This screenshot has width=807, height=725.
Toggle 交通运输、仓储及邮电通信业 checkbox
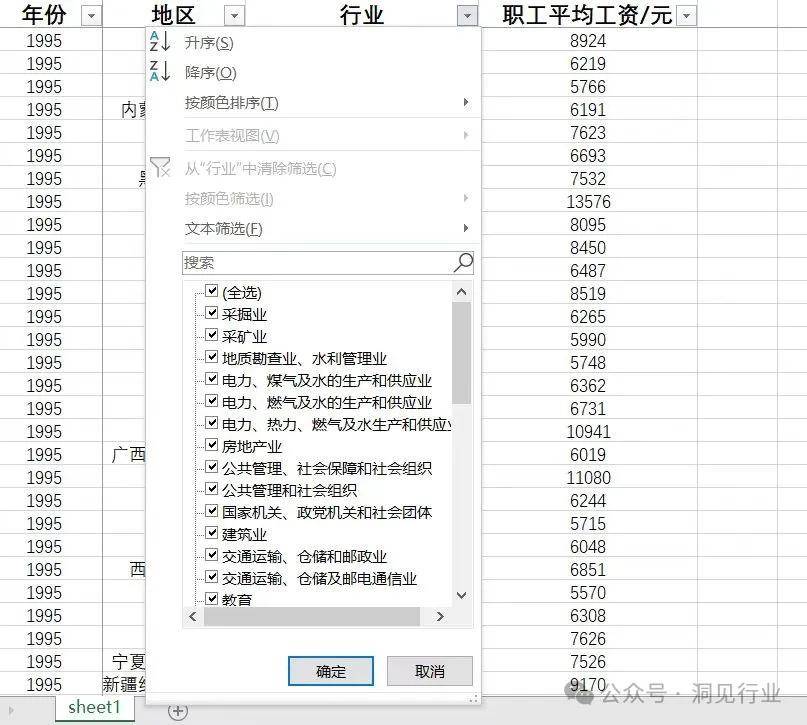[x=212, y=576]
